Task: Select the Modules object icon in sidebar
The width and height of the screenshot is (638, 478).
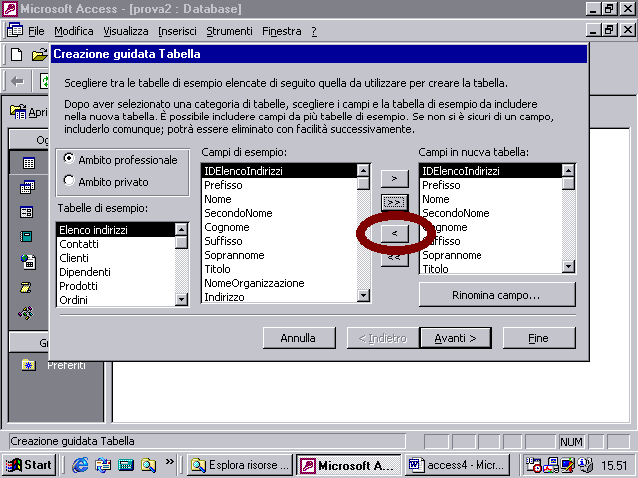Action: click(x=26, y=312)
